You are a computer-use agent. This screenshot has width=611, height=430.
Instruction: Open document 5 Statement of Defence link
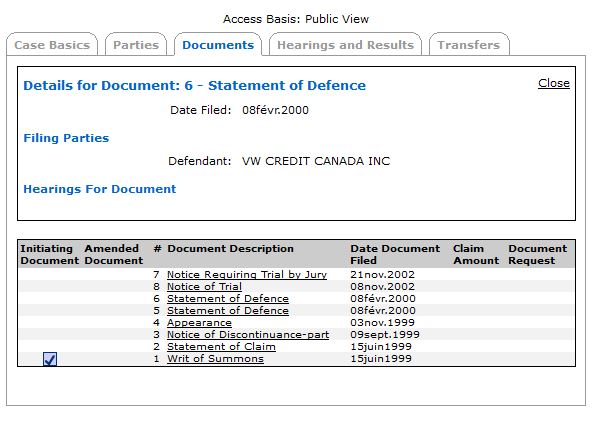click(228, 311)
